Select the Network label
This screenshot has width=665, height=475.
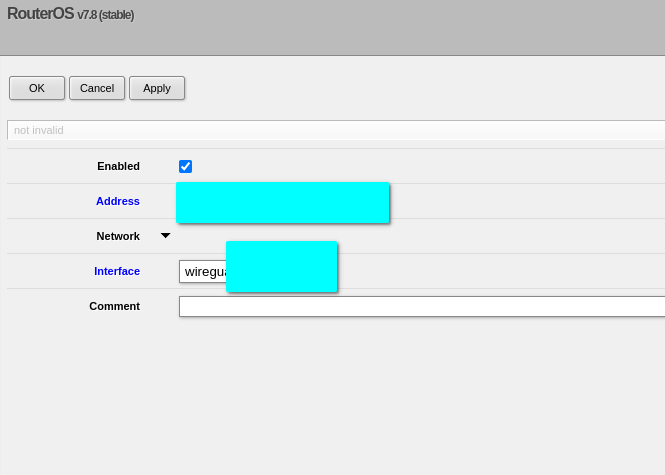tap(118, 236)
